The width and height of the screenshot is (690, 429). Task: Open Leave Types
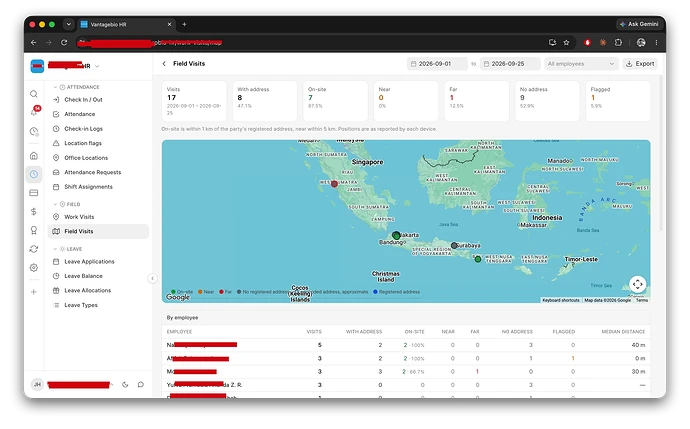click(98, 305)
